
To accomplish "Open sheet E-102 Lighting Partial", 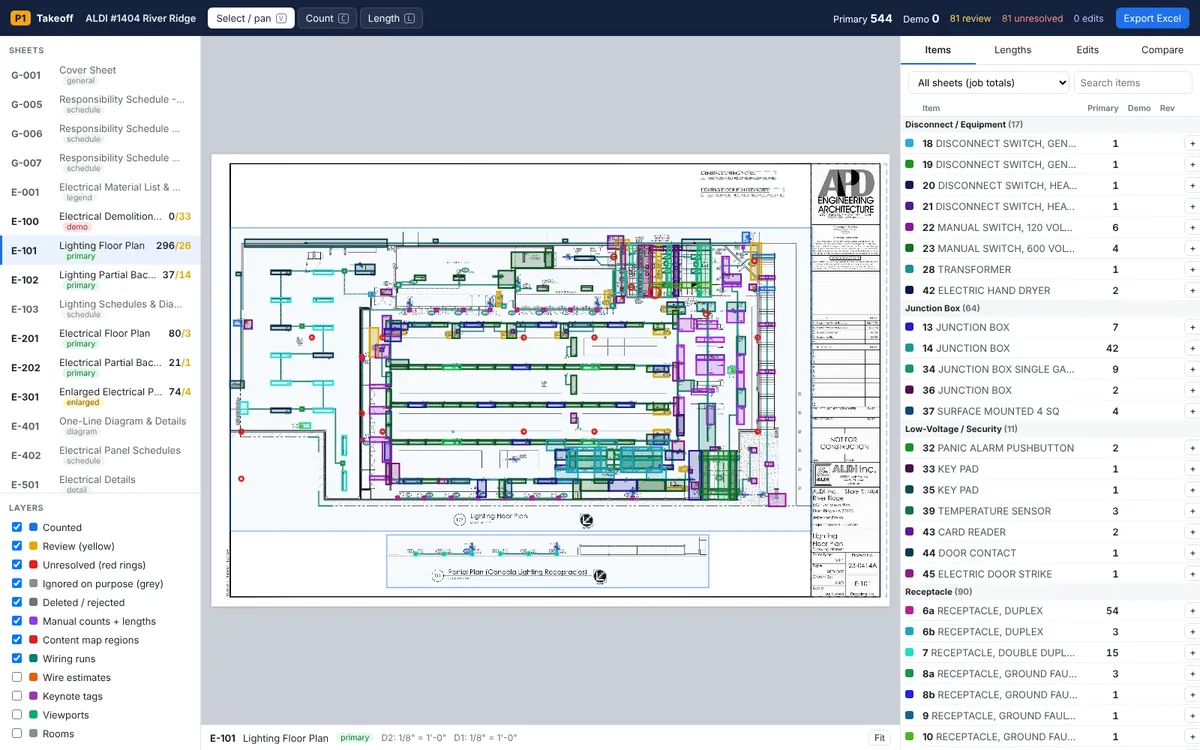I will [x=100, y=280].
